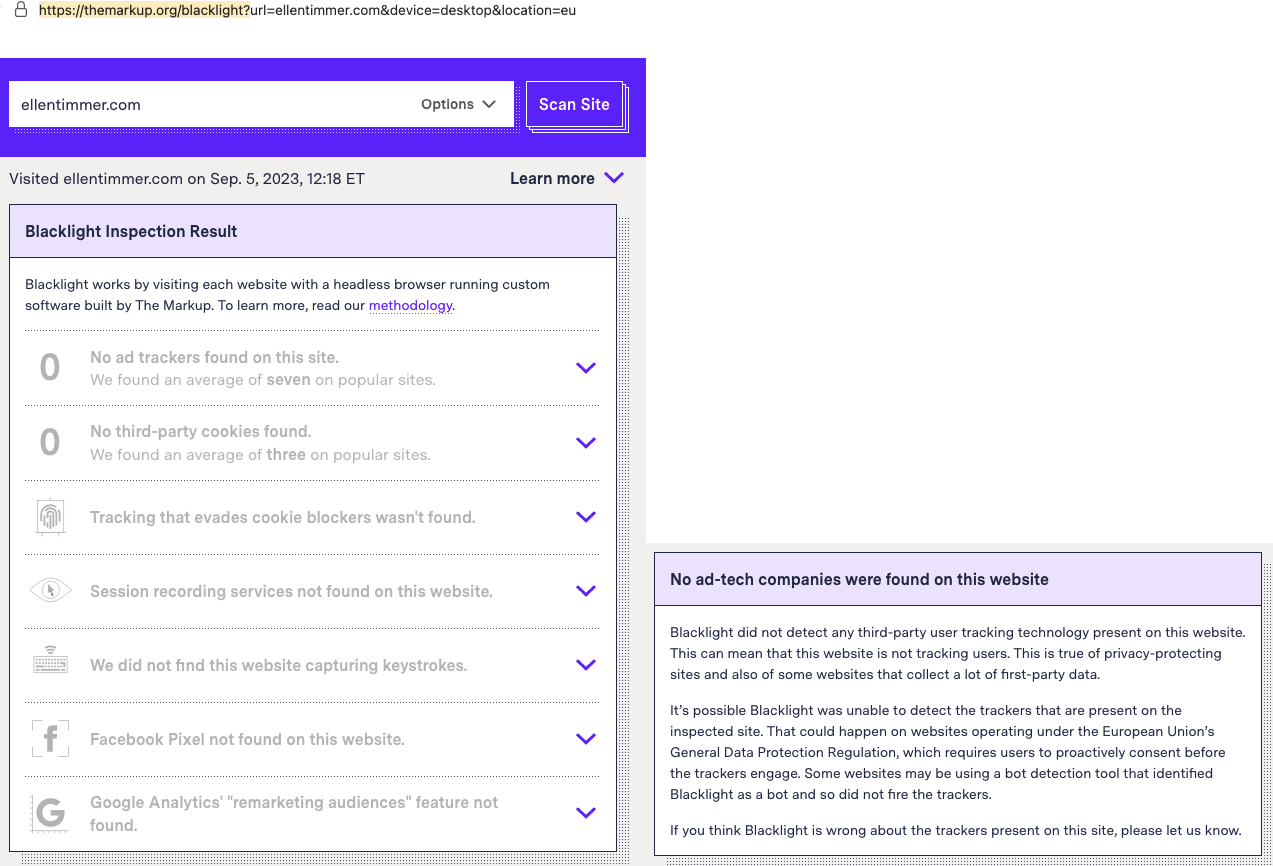Click the ellentimmer.com URL input field
1273x866 pixels.
click(x=210, y=104)
